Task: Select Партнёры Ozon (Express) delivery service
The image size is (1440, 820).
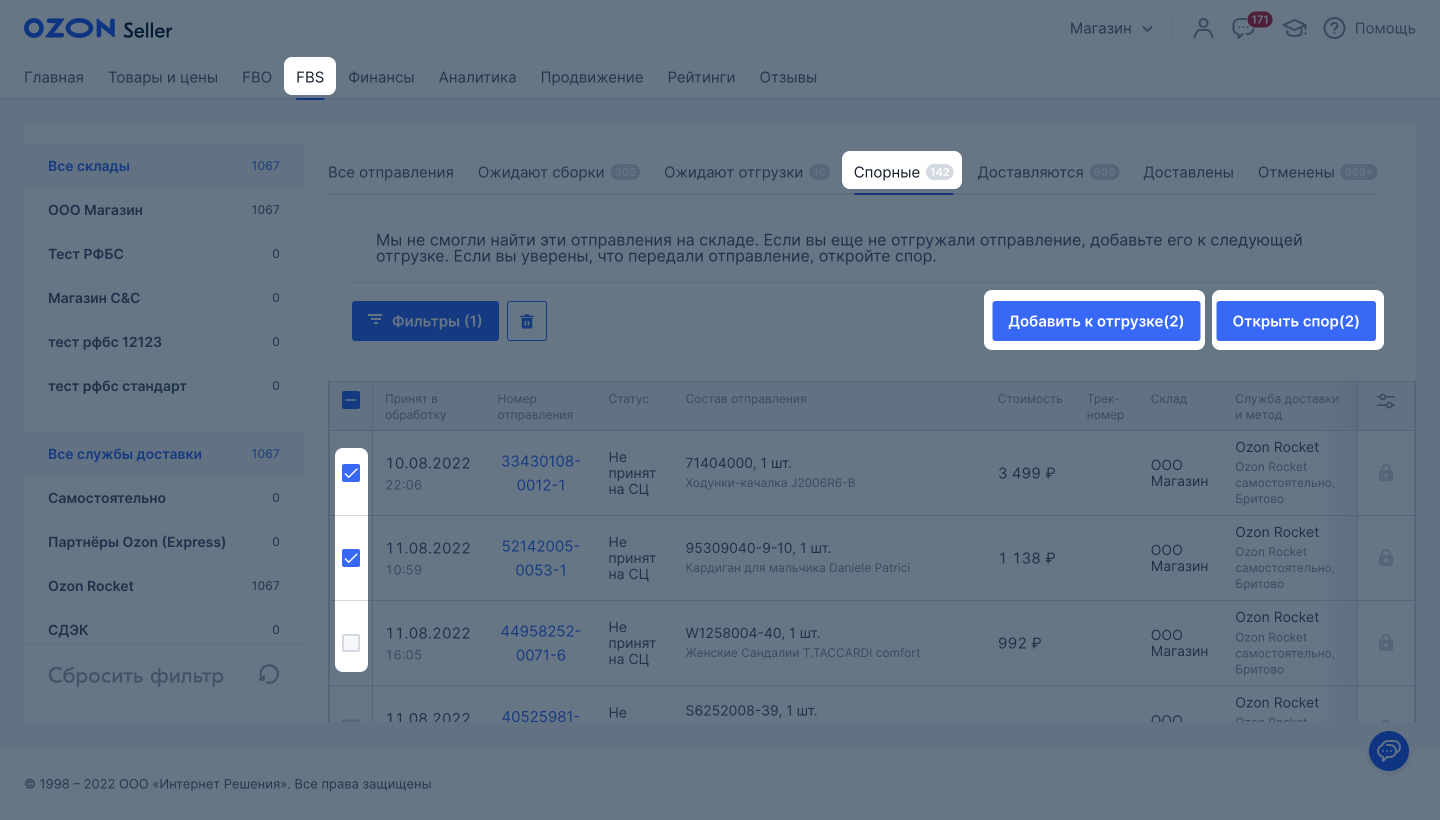Action: [164, 542]
